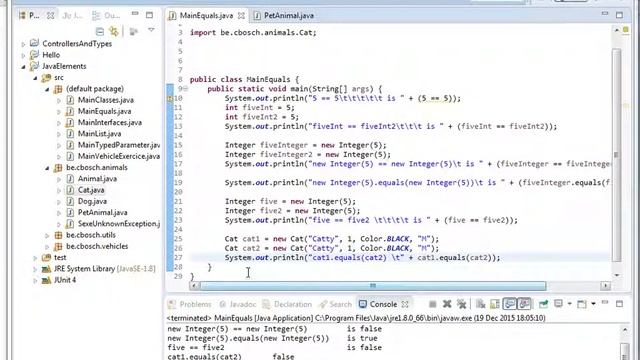Click Display Selected Console icon

(558, 304)
